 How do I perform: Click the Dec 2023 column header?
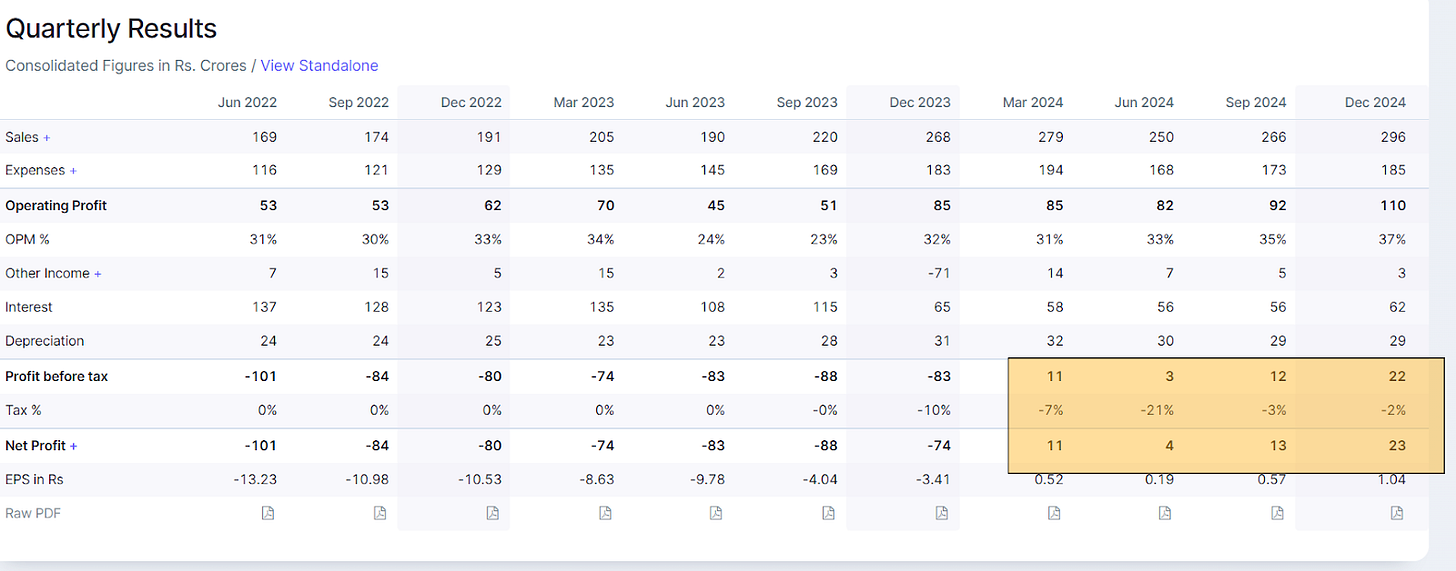(920, 102)
